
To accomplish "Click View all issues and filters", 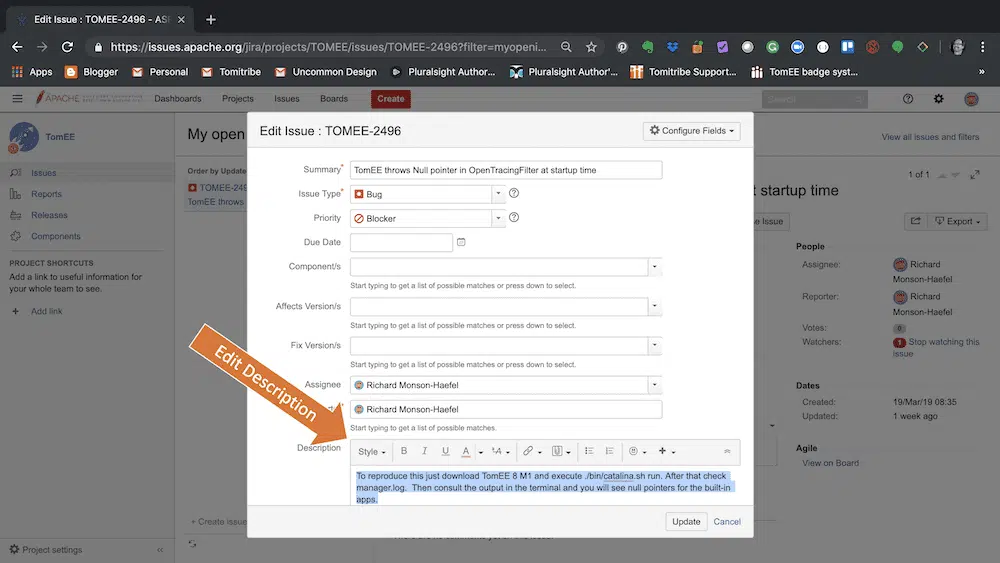I will point(930,136).
